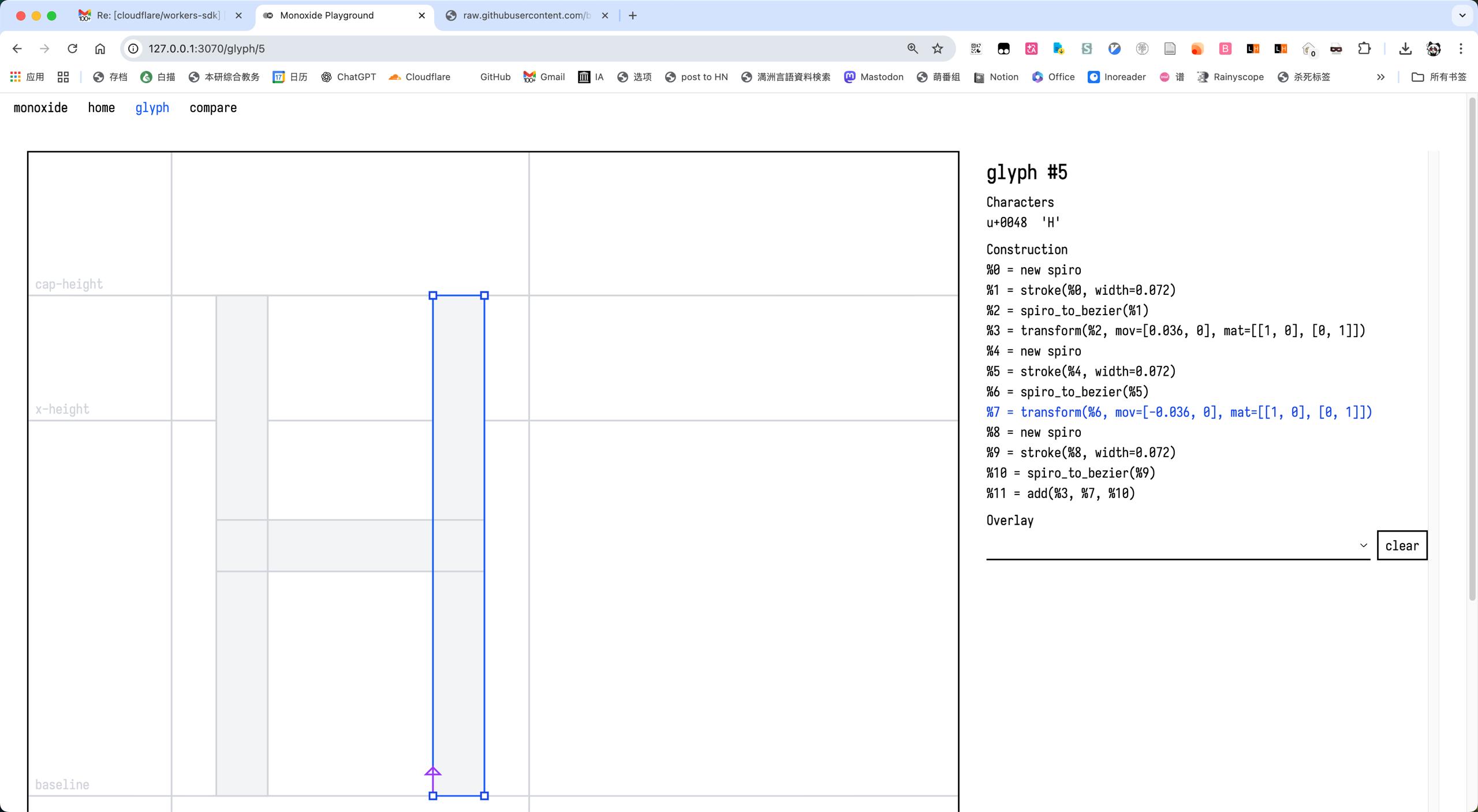Open the Overlay dropdown

[x=1178, y=545]
